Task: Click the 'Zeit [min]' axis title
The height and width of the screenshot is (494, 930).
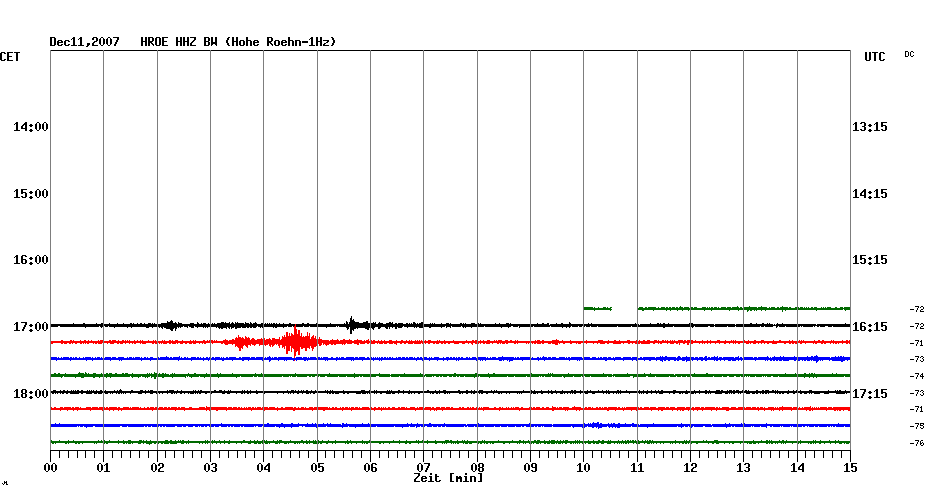Action: coord(448,478)
